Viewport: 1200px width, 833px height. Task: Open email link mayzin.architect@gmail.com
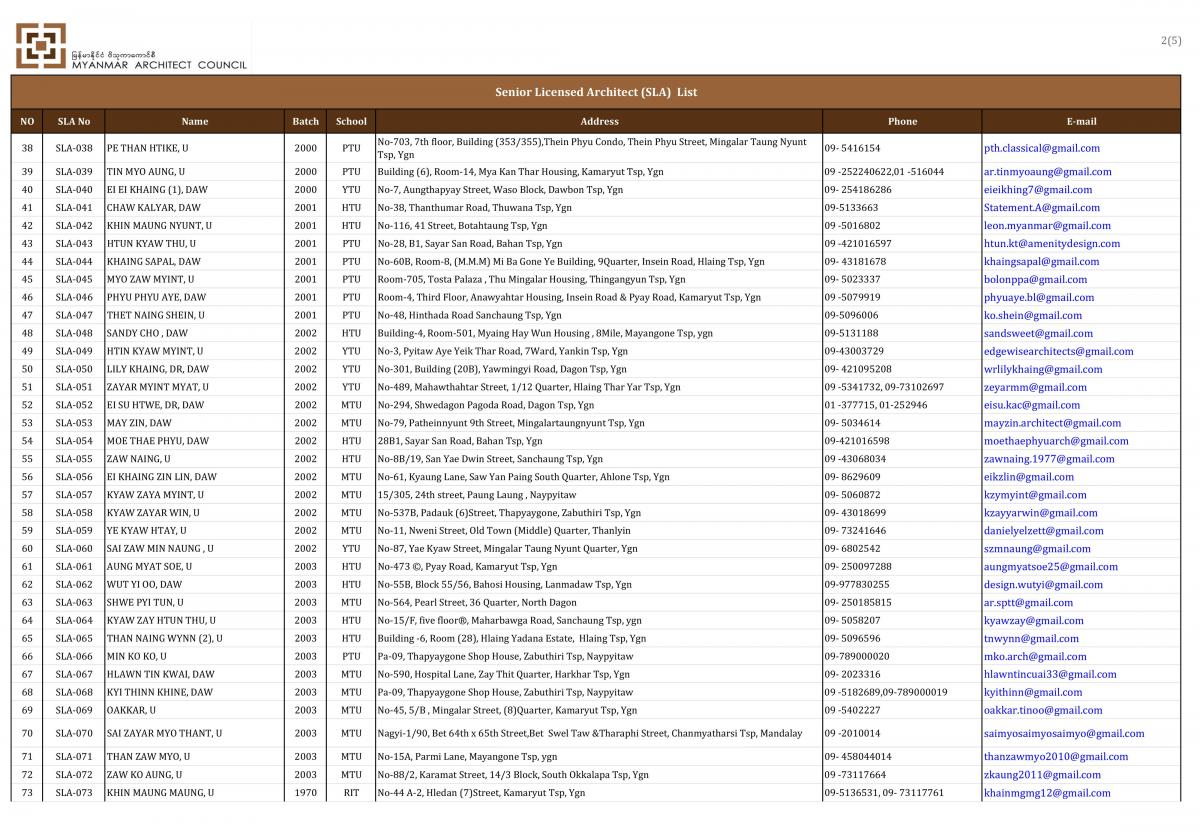1052,423
